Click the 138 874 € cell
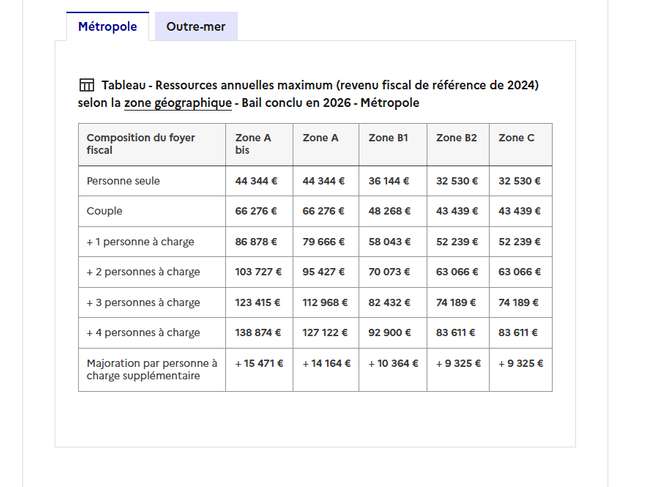 259,333
